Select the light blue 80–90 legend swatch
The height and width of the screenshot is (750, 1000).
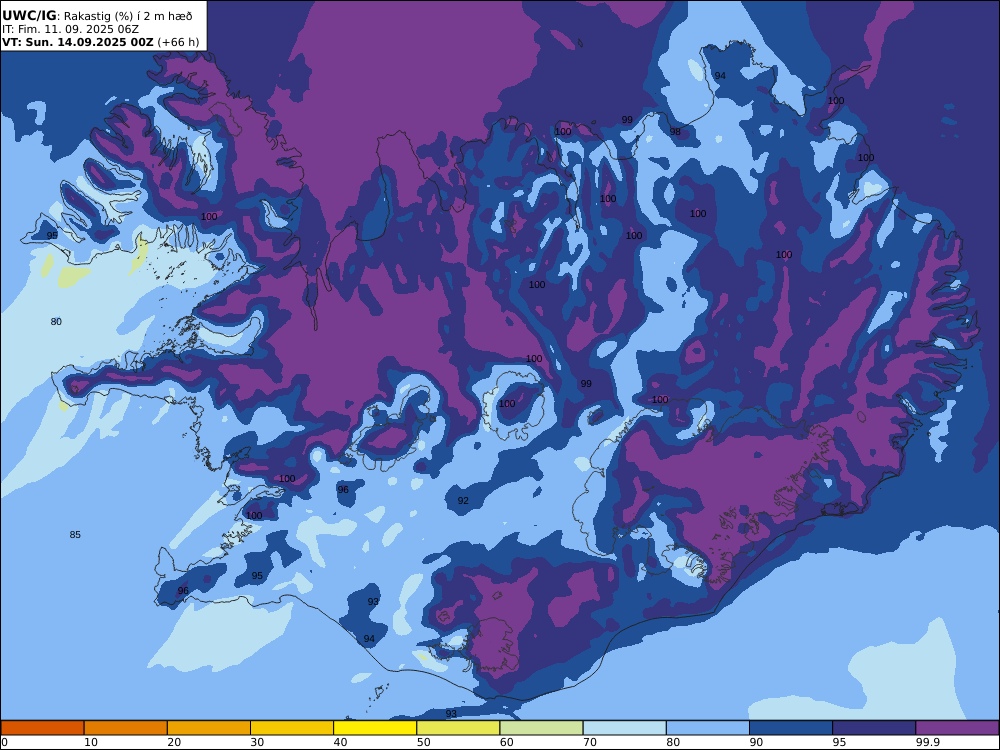pyautogui.click(x=708, y=728)
